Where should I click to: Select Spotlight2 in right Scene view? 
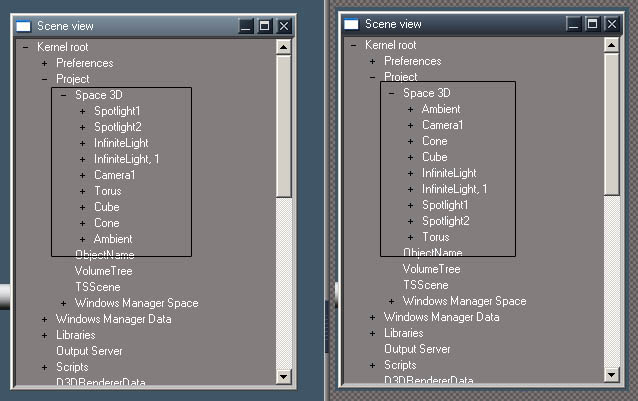[446, 221]
